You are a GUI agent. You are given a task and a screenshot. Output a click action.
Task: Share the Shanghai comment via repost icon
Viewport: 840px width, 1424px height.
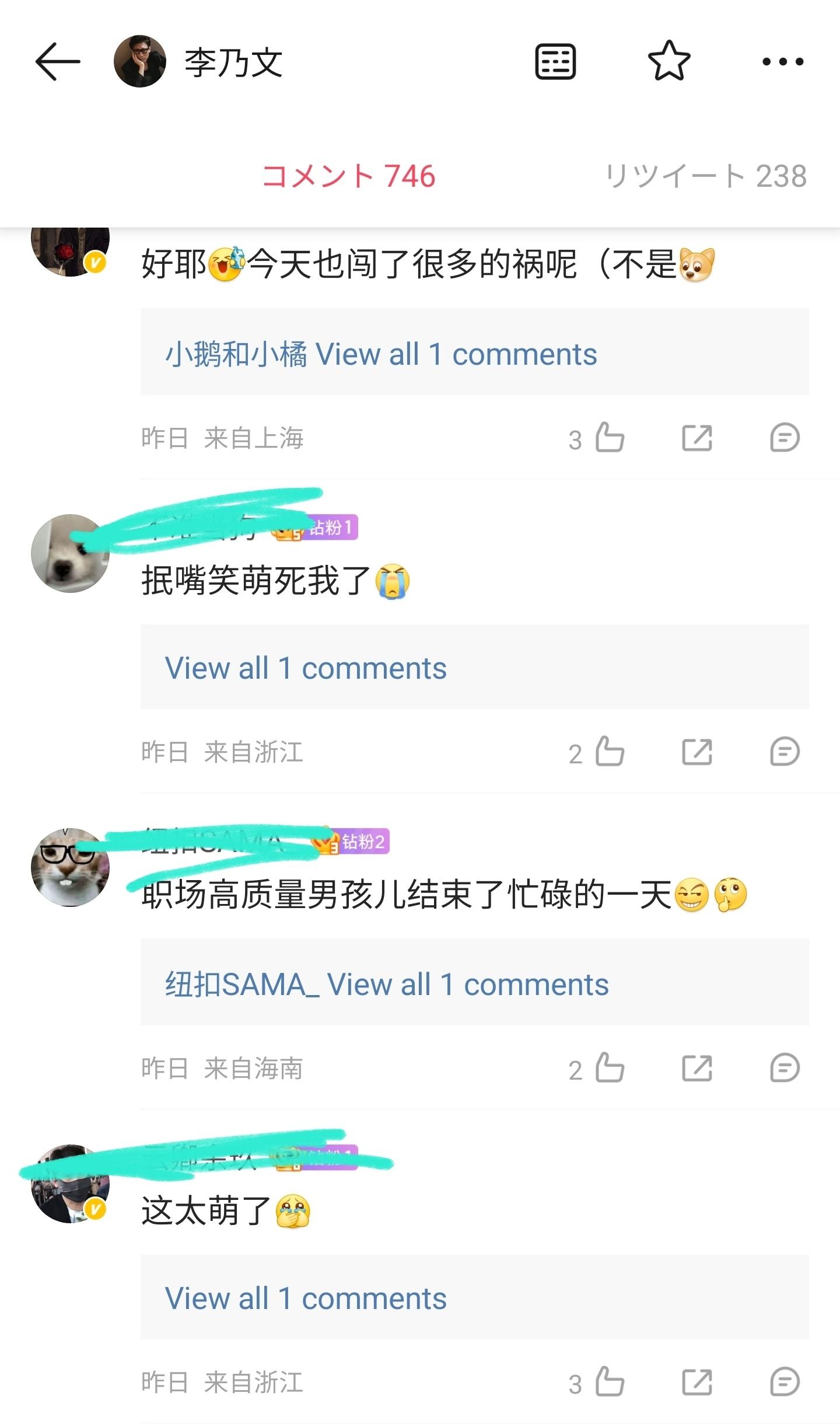coord(697,438)
